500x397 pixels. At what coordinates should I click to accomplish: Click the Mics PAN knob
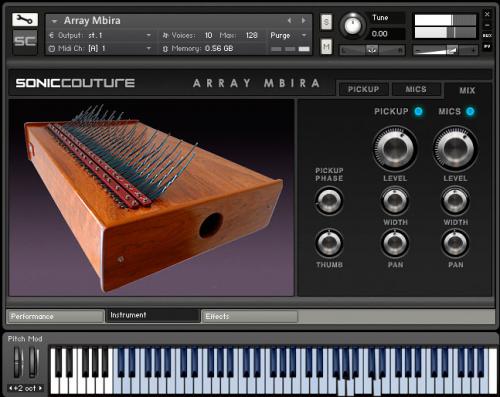(455, 243)
